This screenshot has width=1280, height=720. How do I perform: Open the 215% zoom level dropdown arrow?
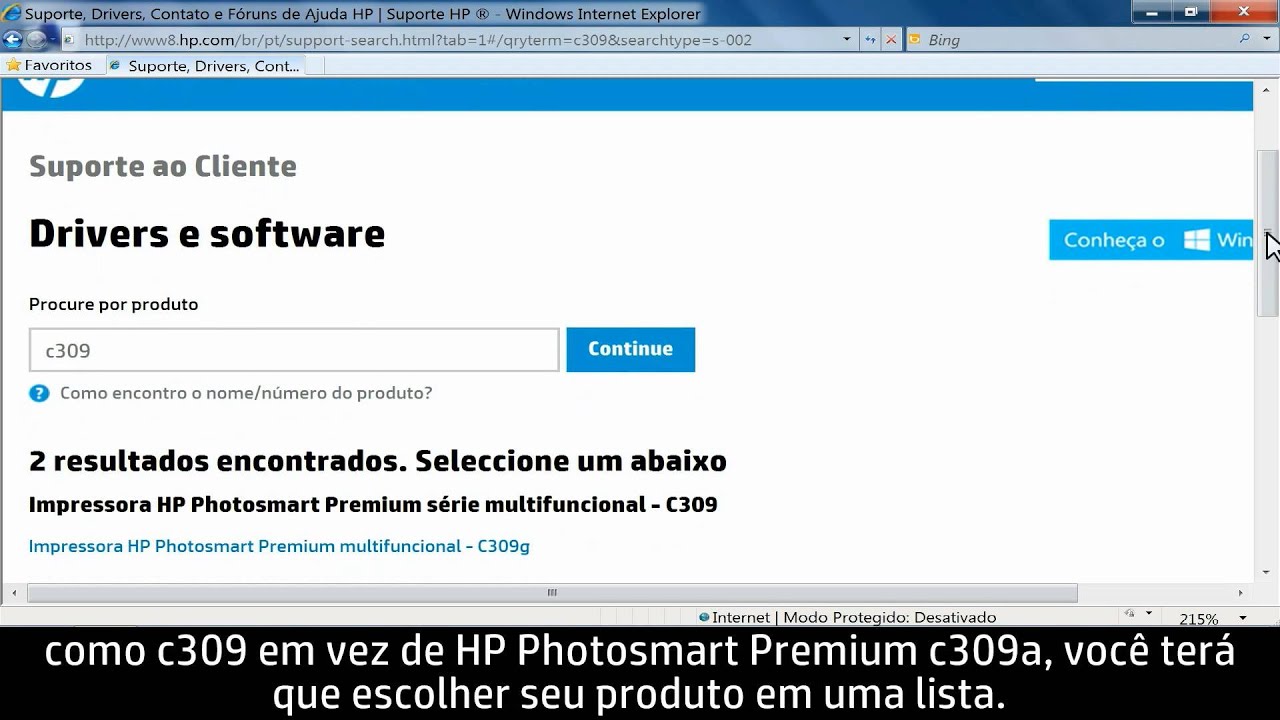tap(1243, 618)
